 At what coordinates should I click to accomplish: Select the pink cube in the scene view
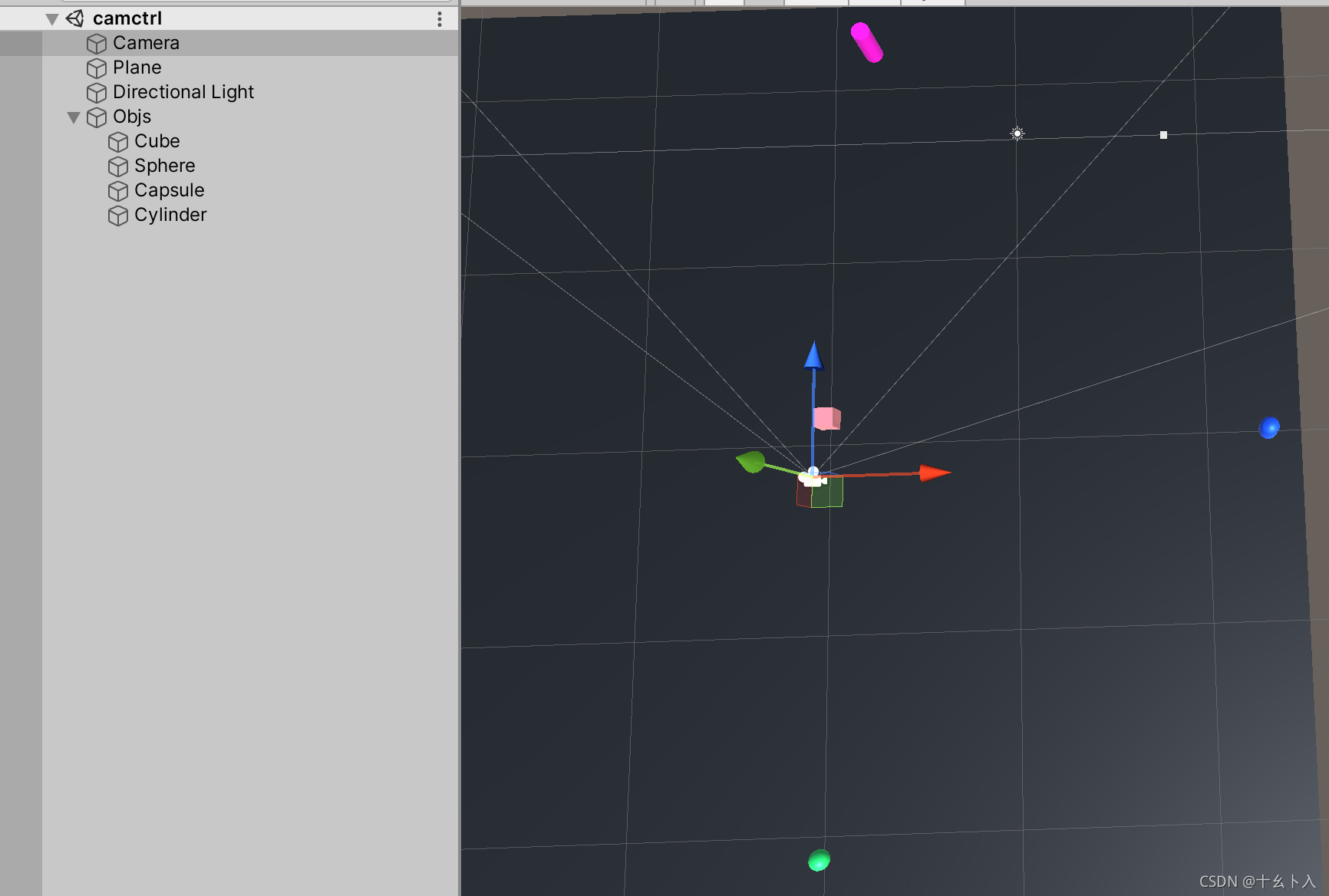pyautogui.click(x=826, y=418)
